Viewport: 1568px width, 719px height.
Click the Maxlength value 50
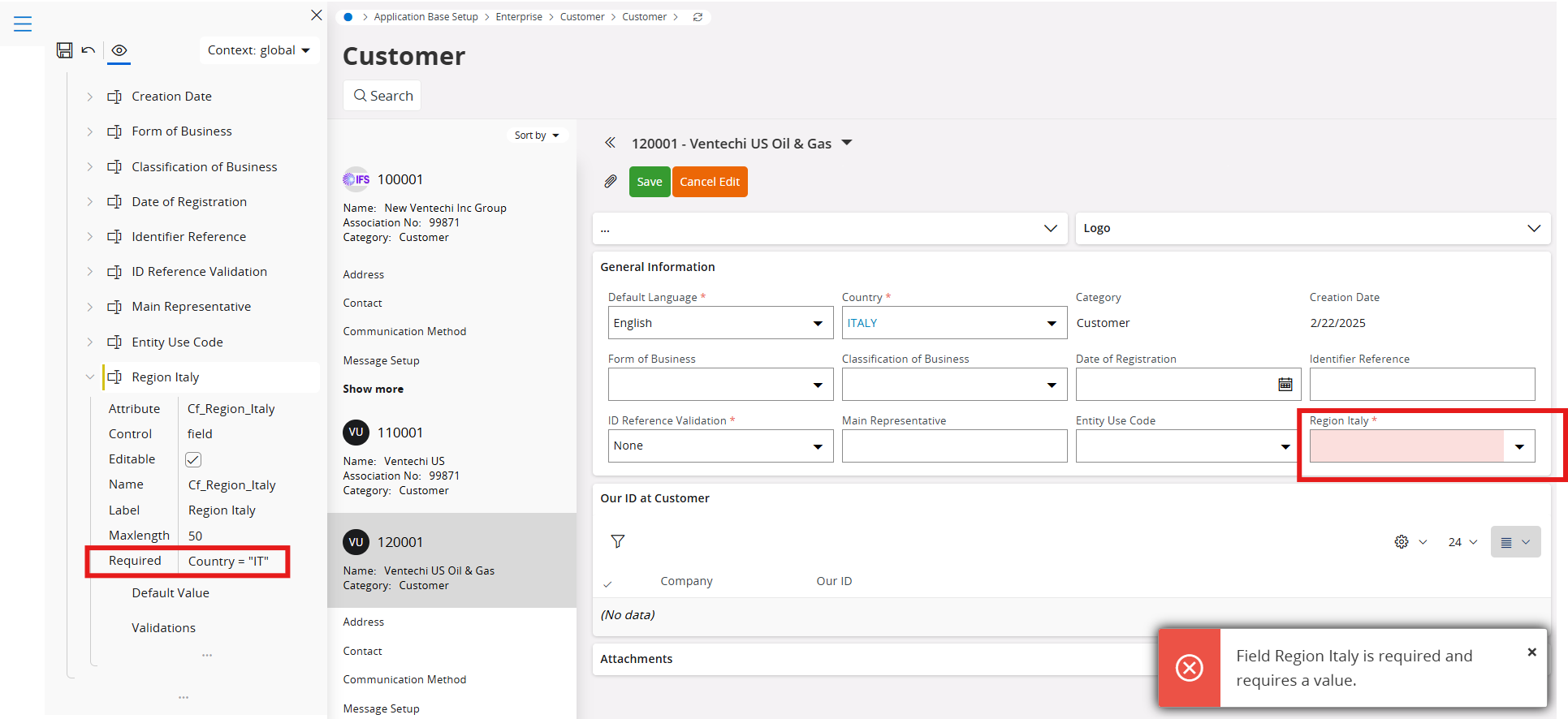(x=196, y=536)
